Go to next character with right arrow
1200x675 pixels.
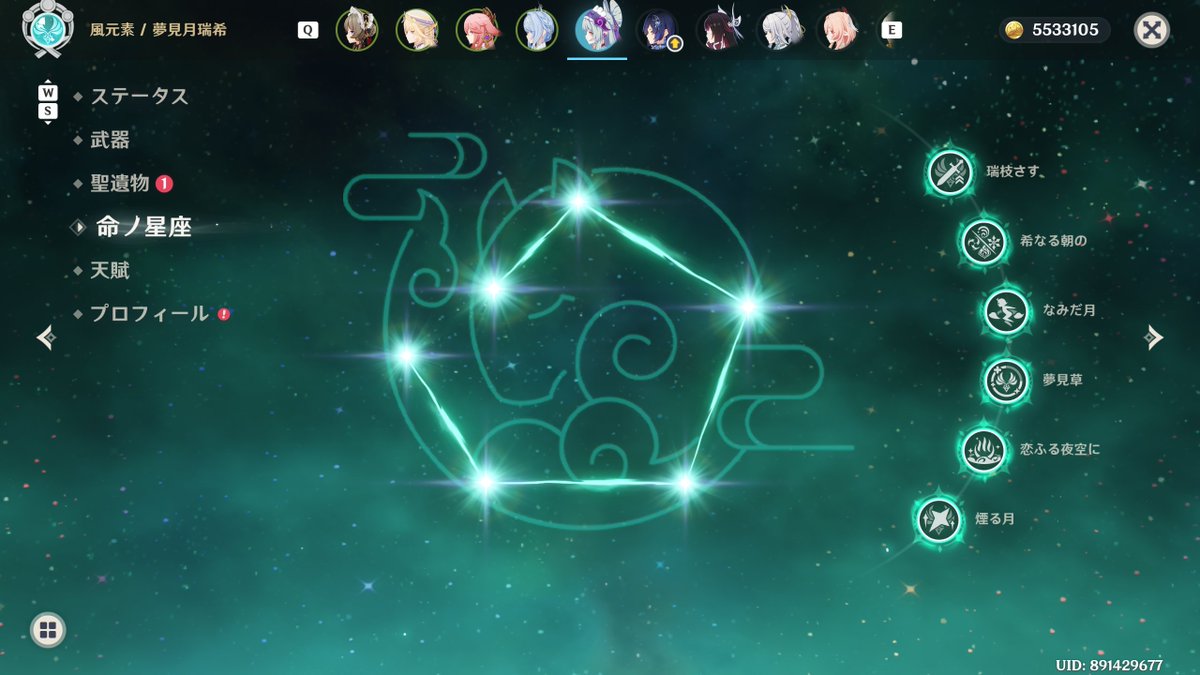click(x=1154, y=337)
